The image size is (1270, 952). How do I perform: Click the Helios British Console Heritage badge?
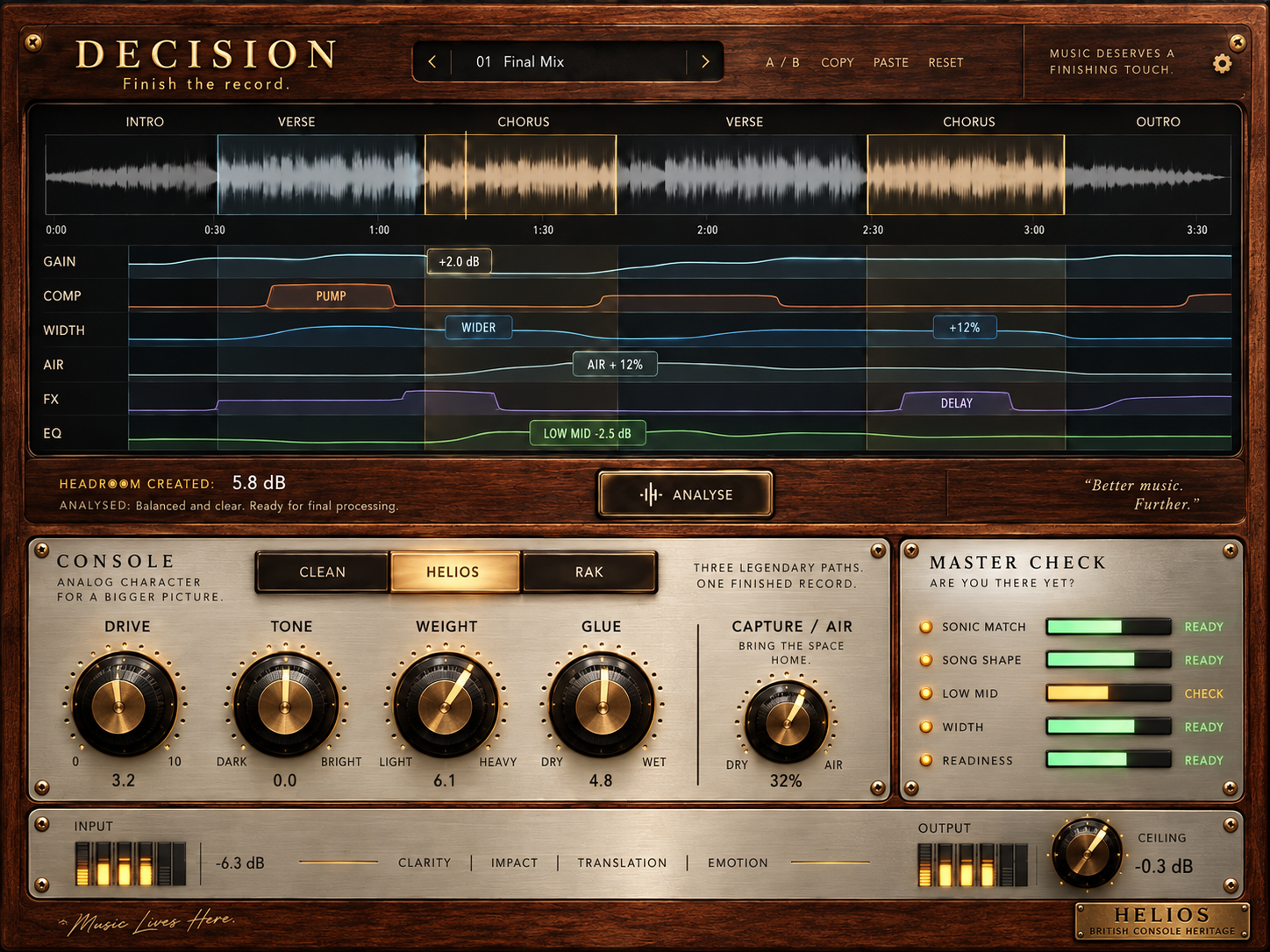point(1161,920)
